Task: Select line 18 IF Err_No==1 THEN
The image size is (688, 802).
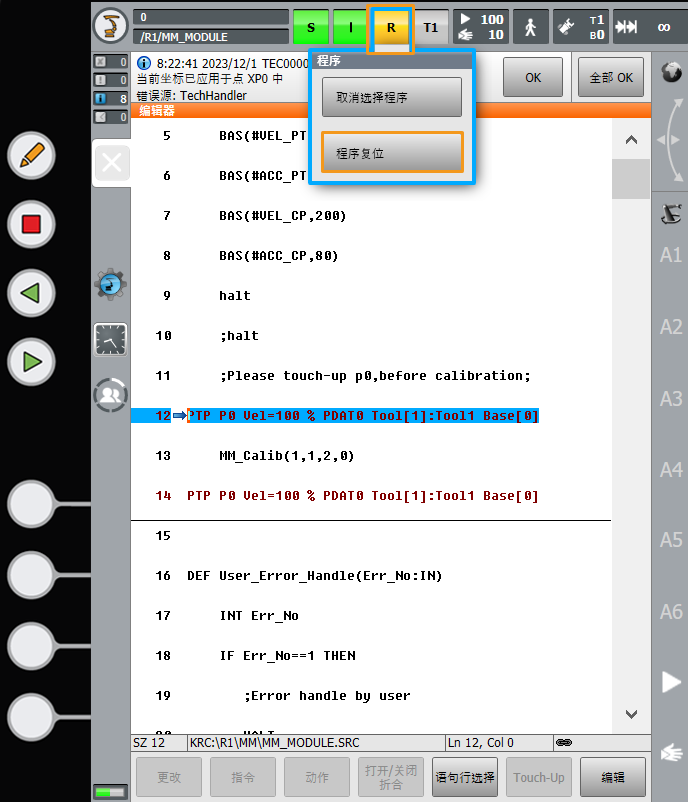Action: [287, 656]
